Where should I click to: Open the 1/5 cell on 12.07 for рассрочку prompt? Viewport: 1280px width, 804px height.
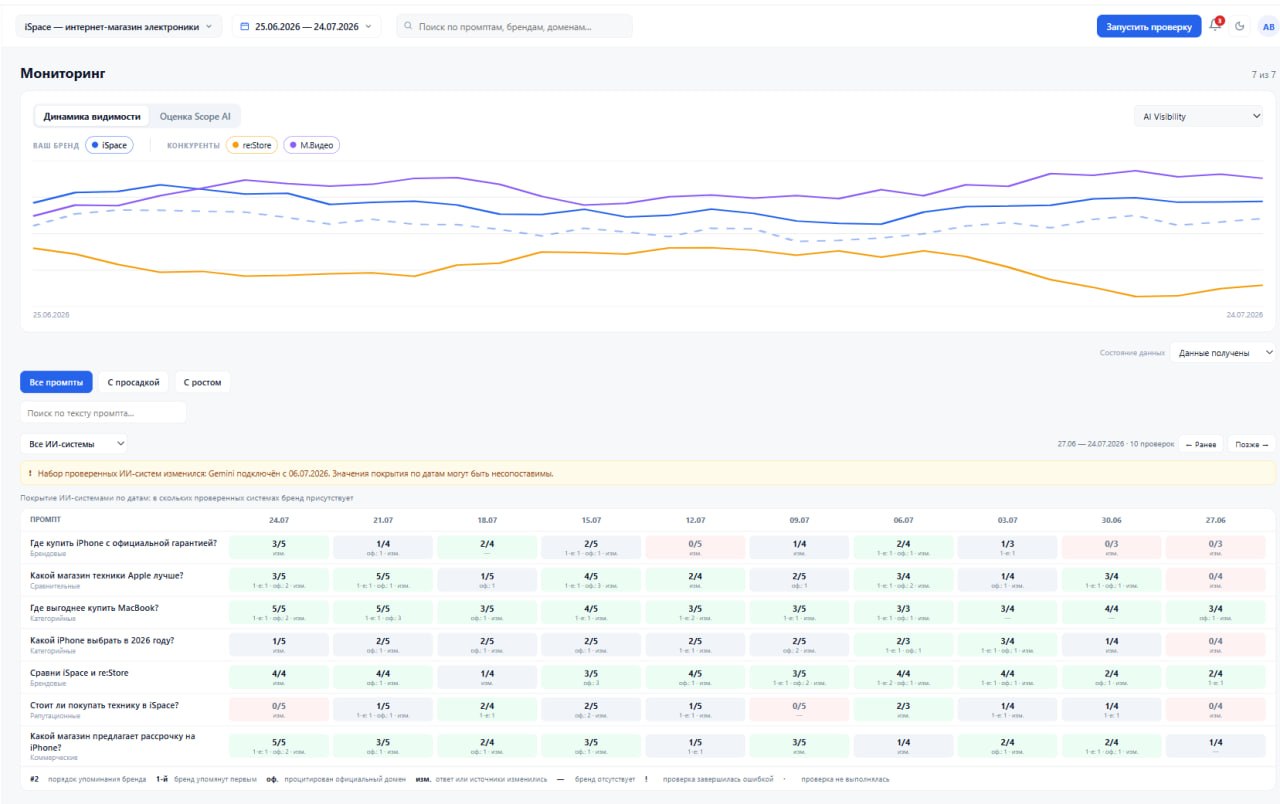(x=695, y=747)
